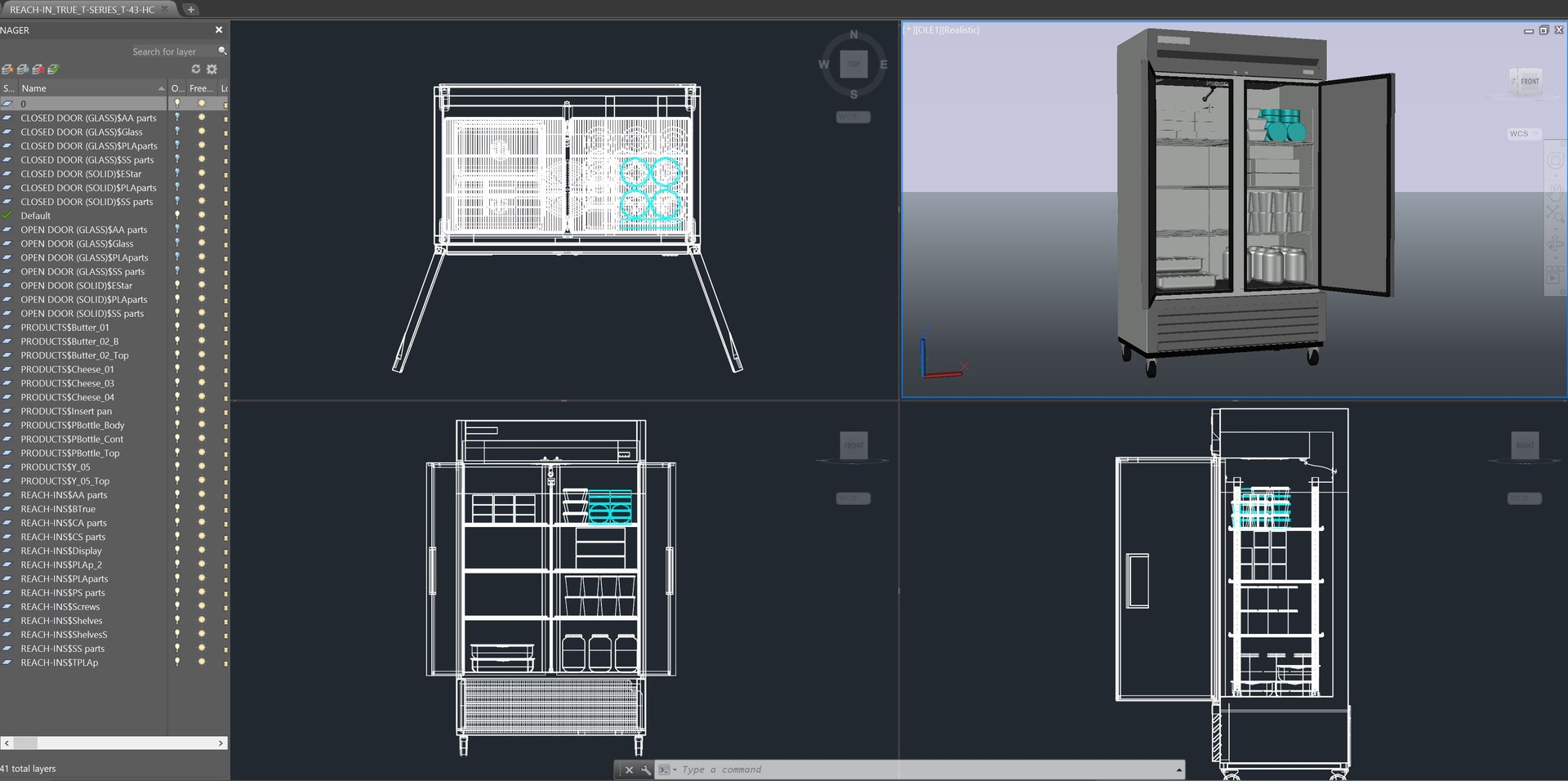The width and height of the screenshot is (1568, 781).
Task: Click the FRONT ViewCube in front-view viewport
Action: pyautogui.click(x=854, y=445)
